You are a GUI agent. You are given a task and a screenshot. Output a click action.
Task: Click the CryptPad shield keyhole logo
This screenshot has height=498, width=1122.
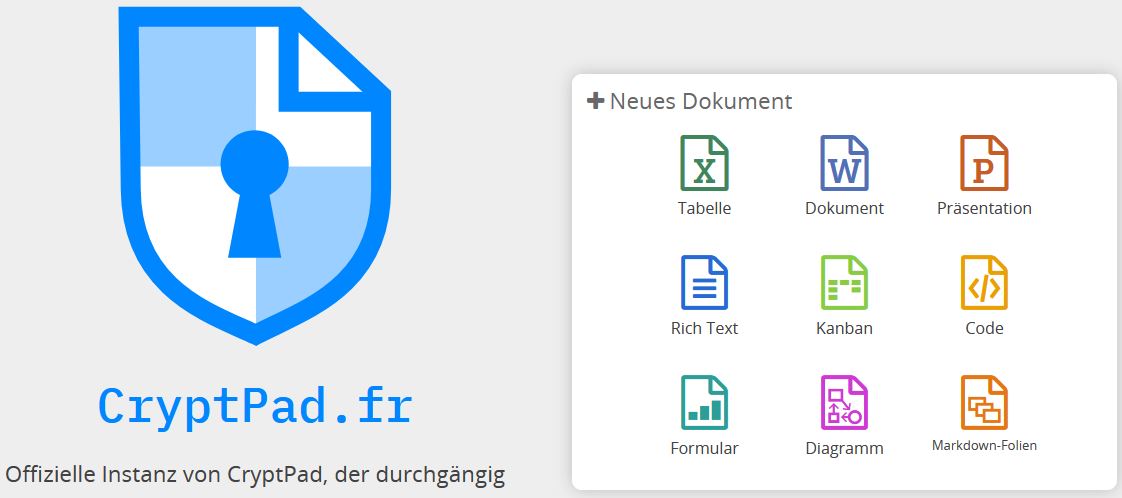[256, 175]
